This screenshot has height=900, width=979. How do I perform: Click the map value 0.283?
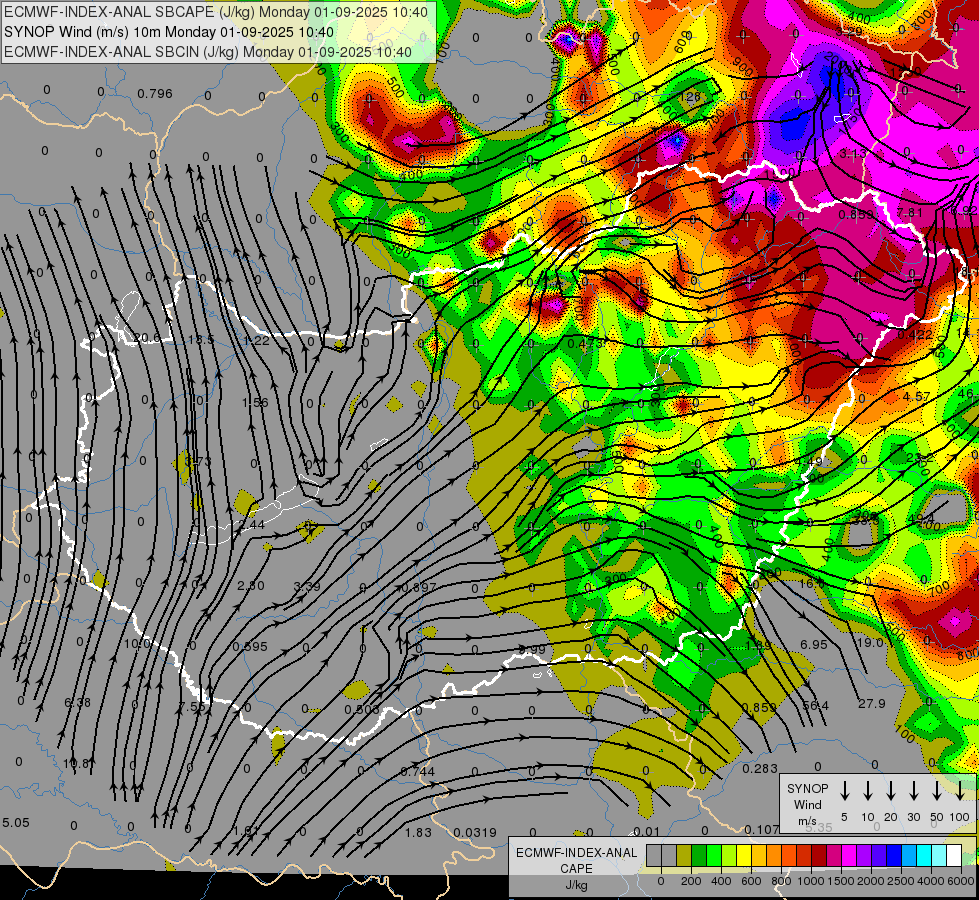[x=760, y=769]
